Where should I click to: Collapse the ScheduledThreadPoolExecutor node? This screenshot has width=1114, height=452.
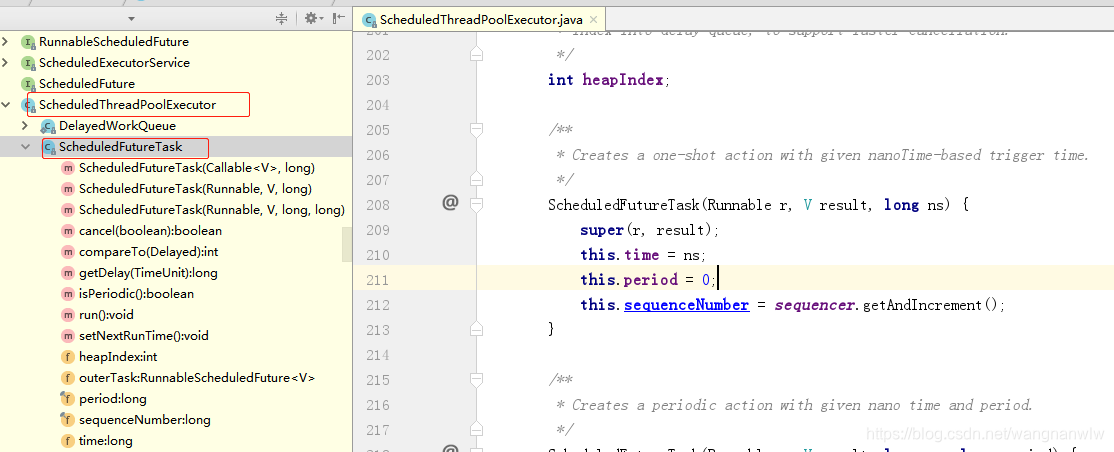pos(6,105)
